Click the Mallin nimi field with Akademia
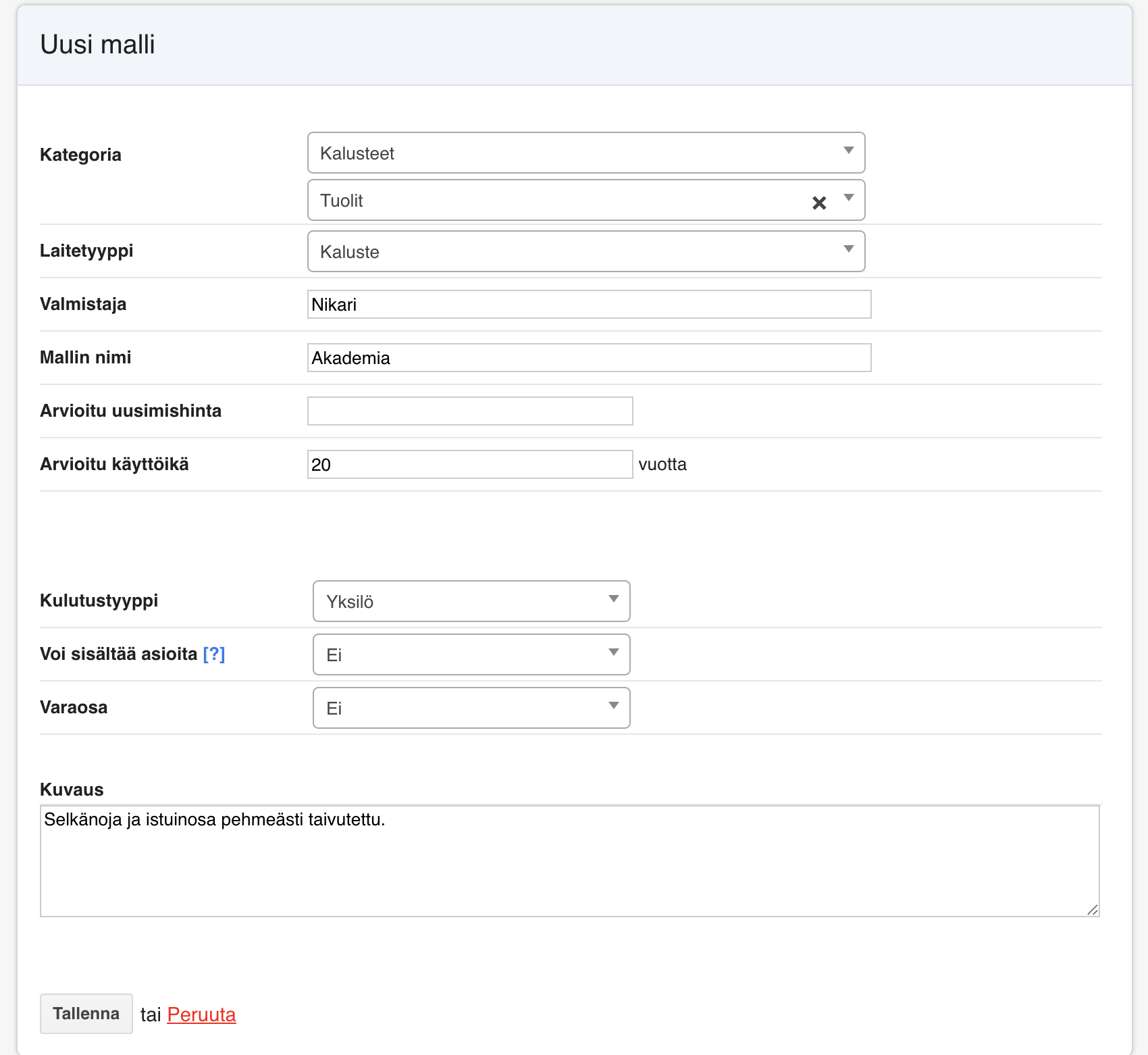The height and width of the screenshot is (1055, 1148). click(589, 358)
